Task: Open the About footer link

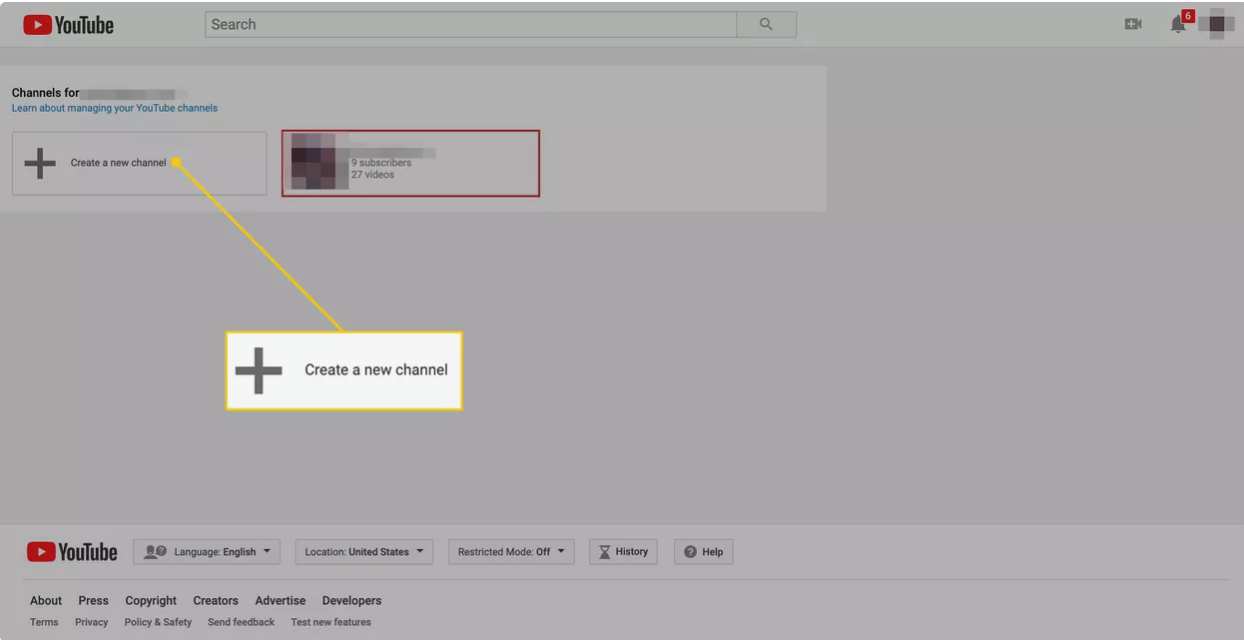Action: click(46, 601)
